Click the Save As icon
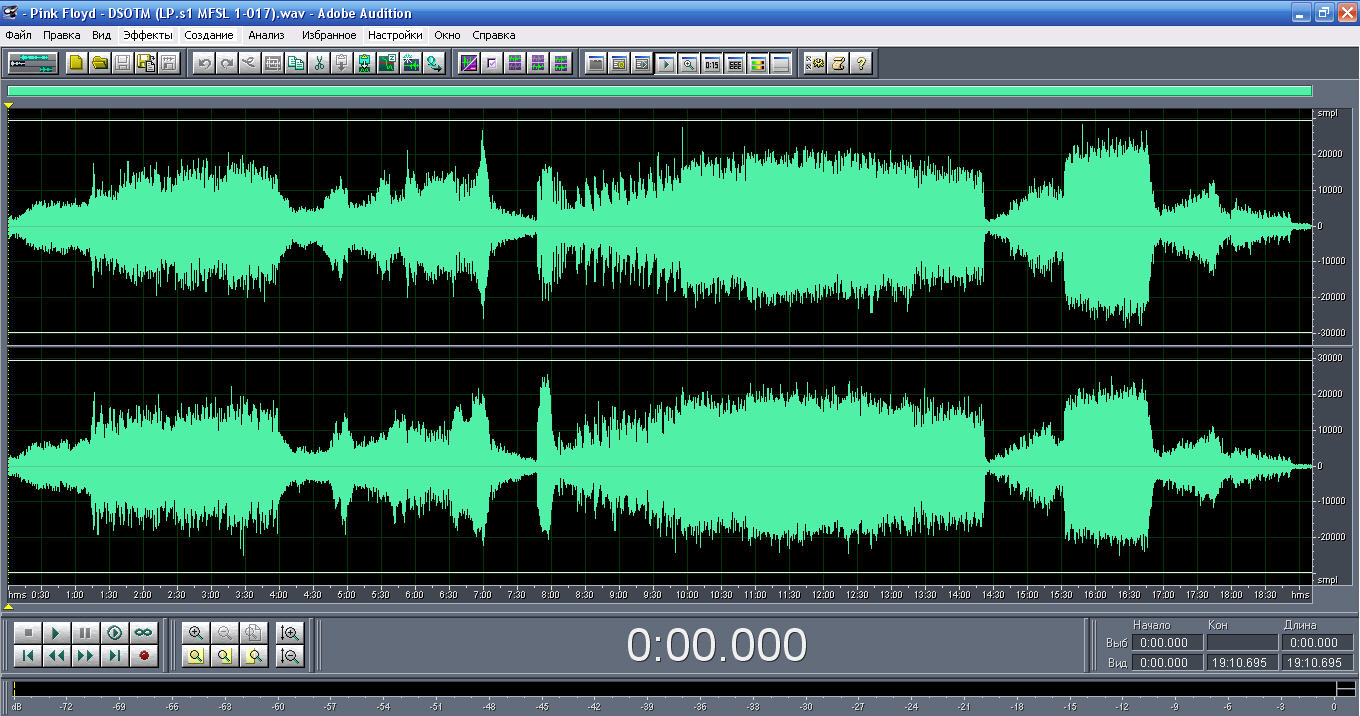 (x=146, y=63)
